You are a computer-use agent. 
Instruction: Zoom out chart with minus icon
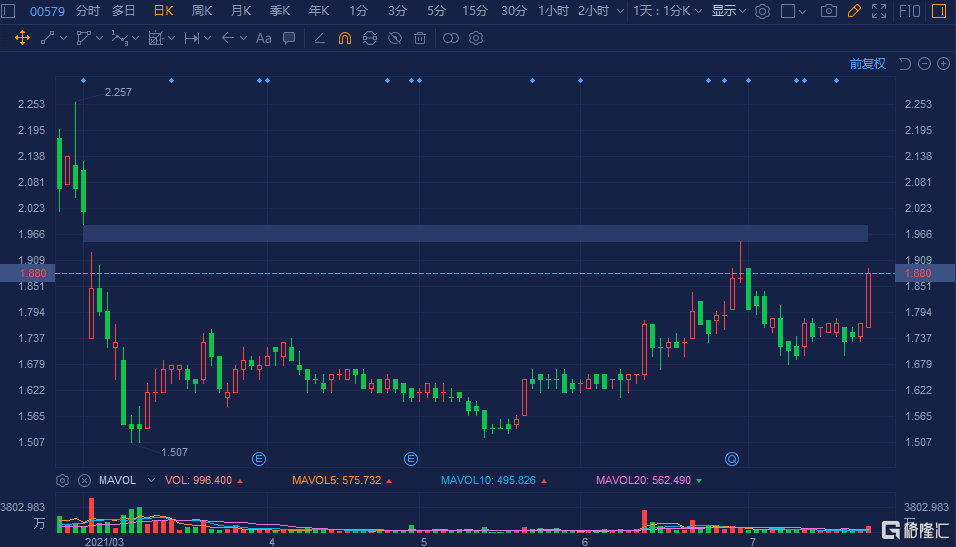925,64
